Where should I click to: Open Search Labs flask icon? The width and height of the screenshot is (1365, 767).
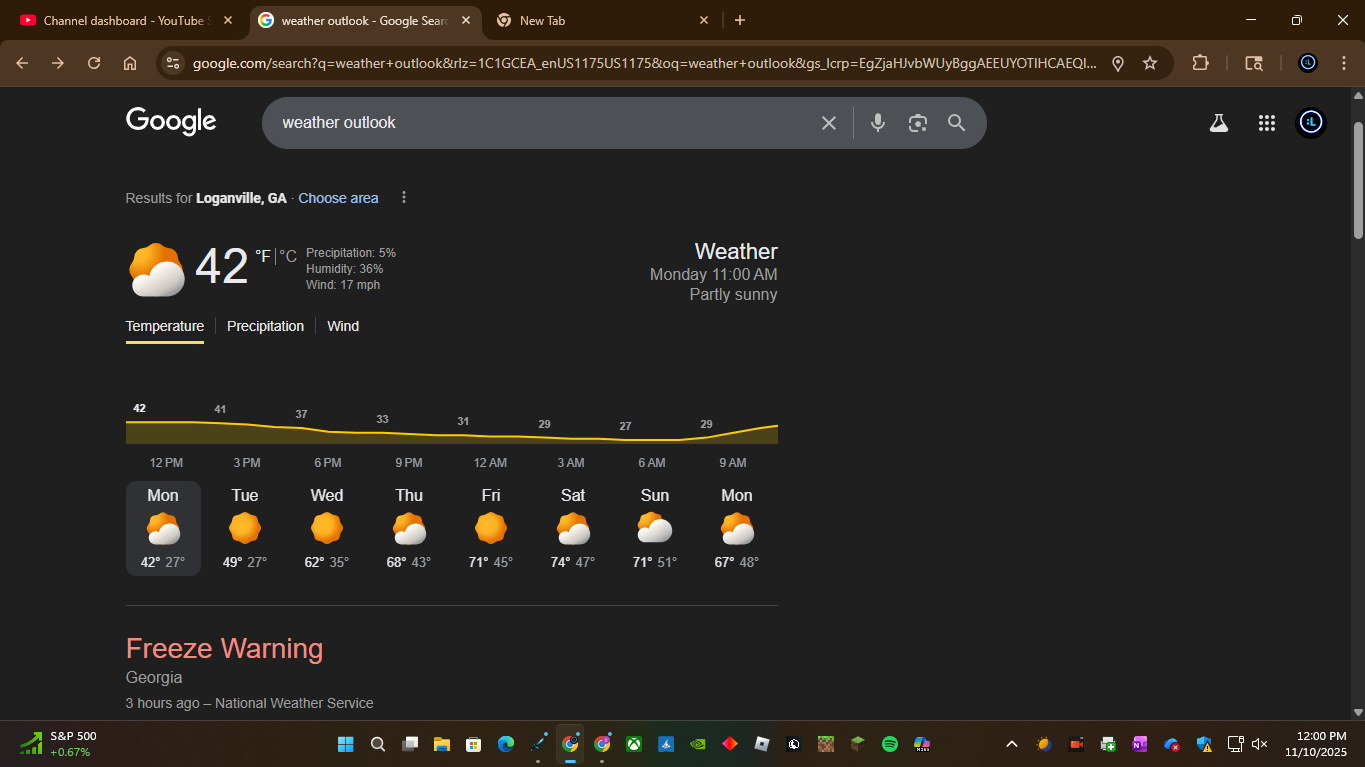(1218, 123)
